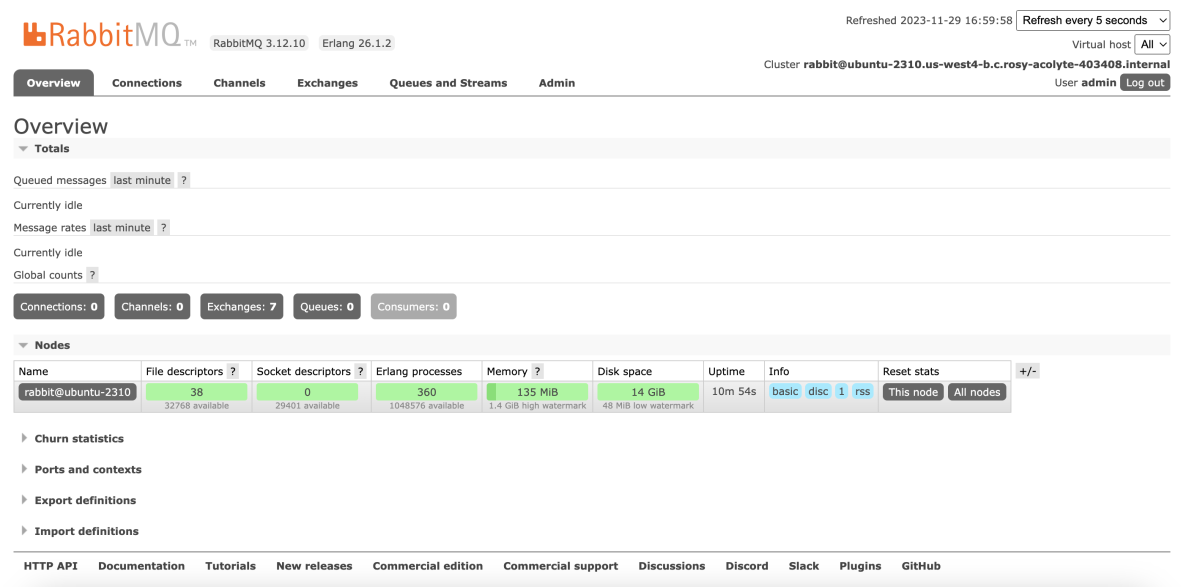Switch to the Queues and Streams tab
This screenshot has width=1200, height=587.
448,83
